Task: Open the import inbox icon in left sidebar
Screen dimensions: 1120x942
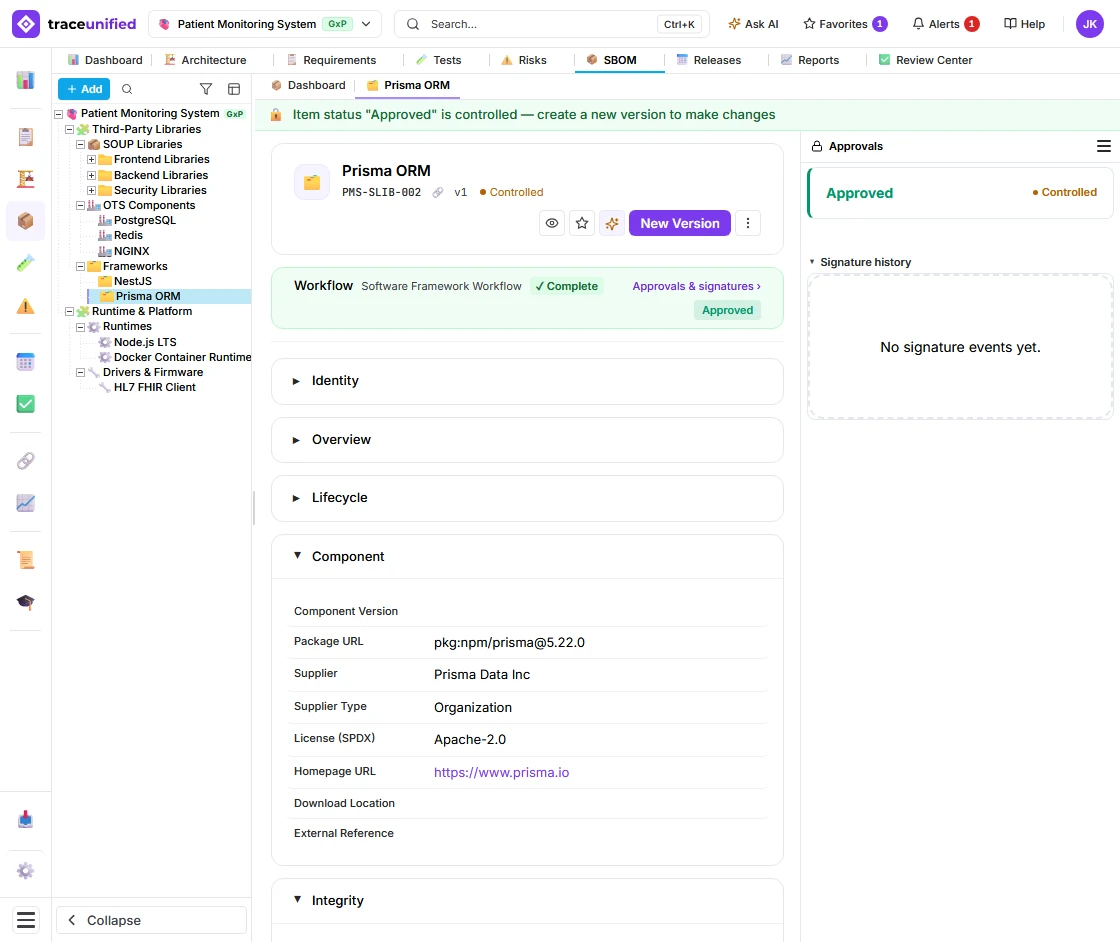Action: 26,819
